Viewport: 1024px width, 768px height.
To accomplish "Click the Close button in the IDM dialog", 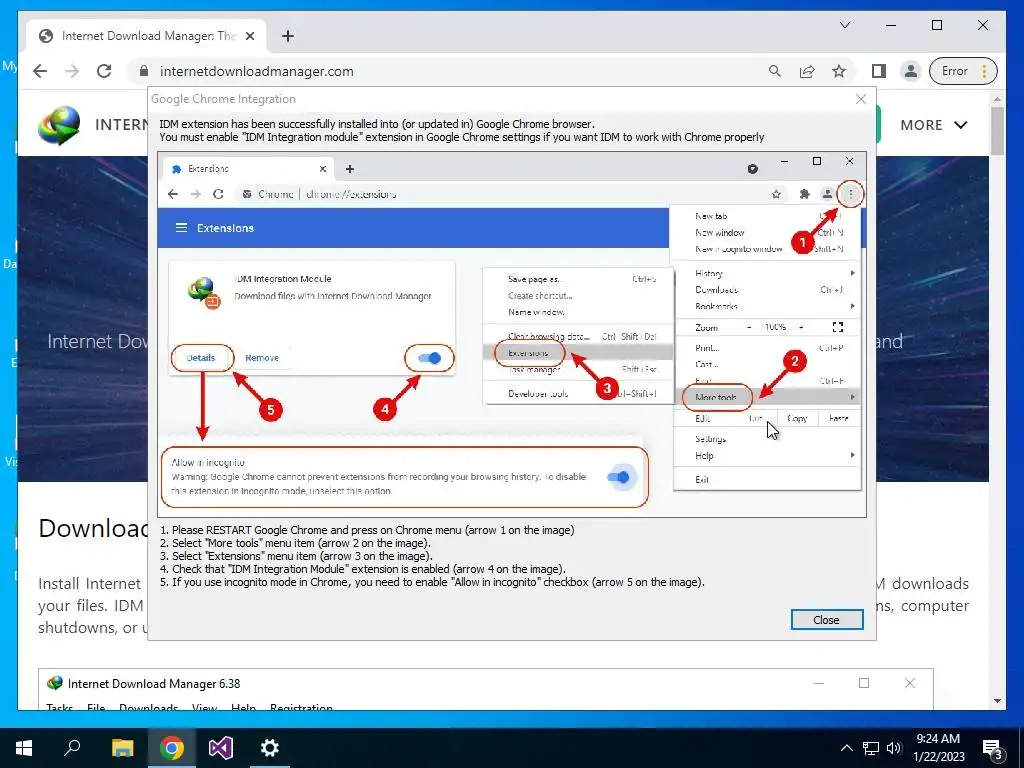I will click(x=827, y=620).
